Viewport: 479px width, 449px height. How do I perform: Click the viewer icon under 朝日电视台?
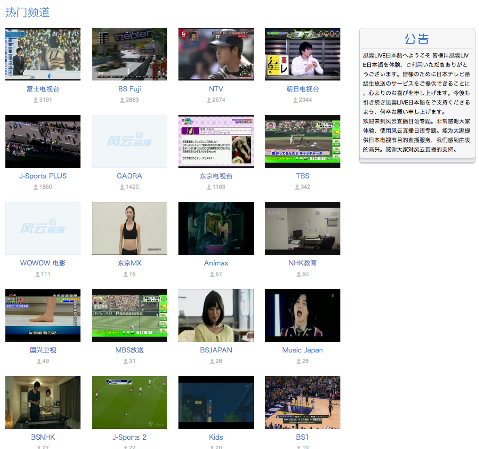[295, 100]
